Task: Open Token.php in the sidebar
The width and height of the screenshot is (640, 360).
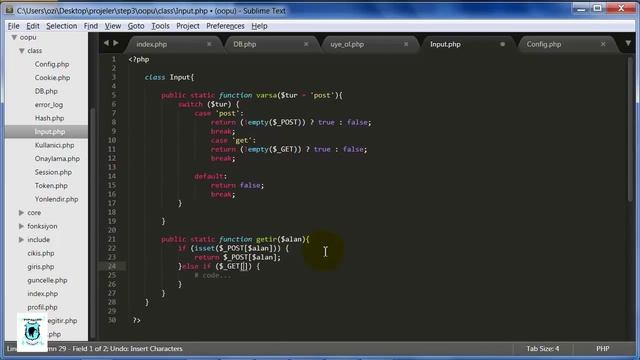Action: 51,185
